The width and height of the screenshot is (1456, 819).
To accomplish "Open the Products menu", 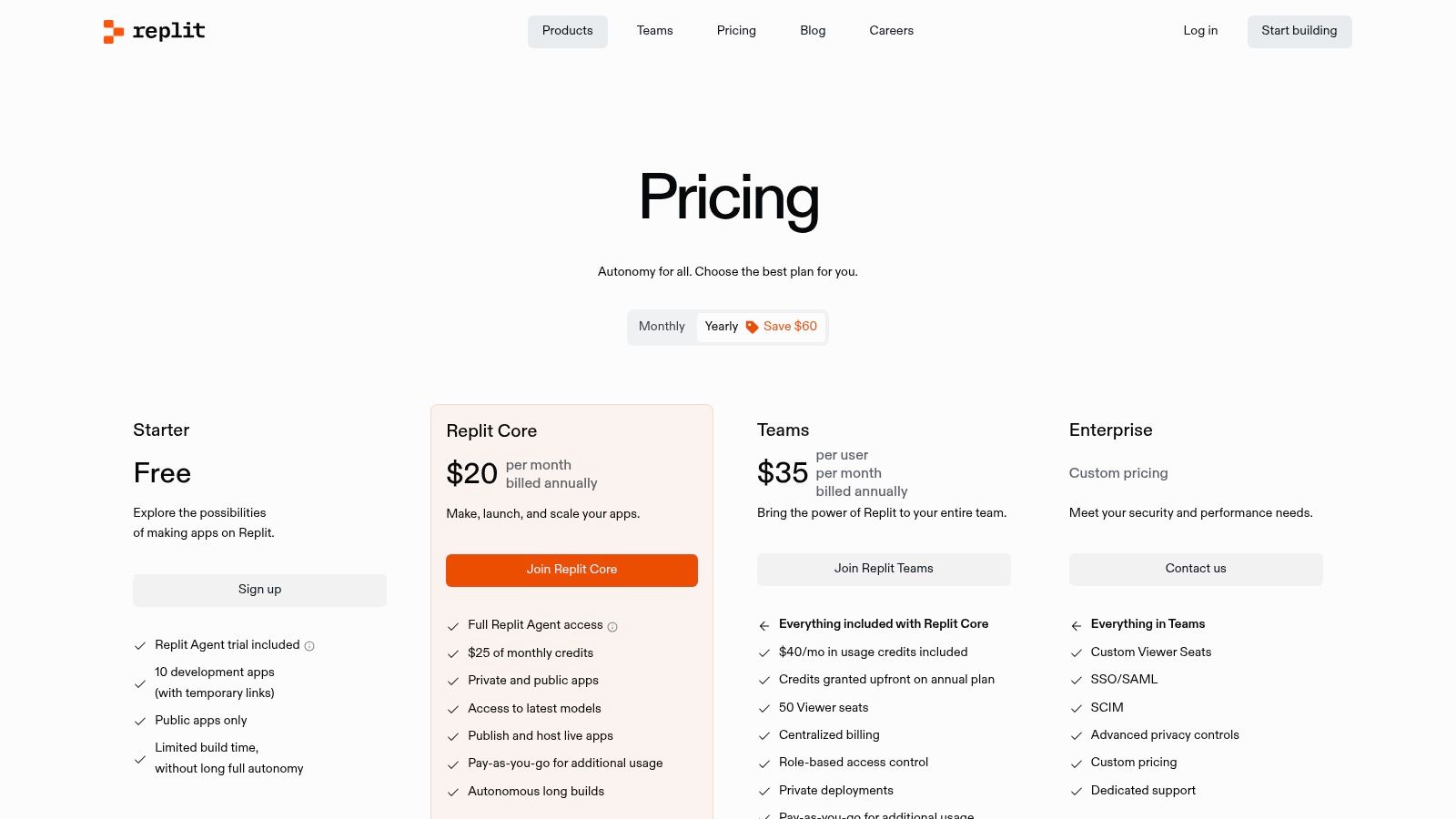I will (567, 31).
